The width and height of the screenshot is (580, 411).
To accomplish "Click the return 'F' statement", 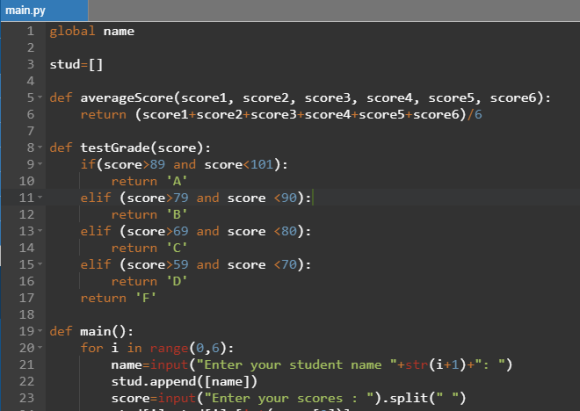I will click(x=119, y=298).
